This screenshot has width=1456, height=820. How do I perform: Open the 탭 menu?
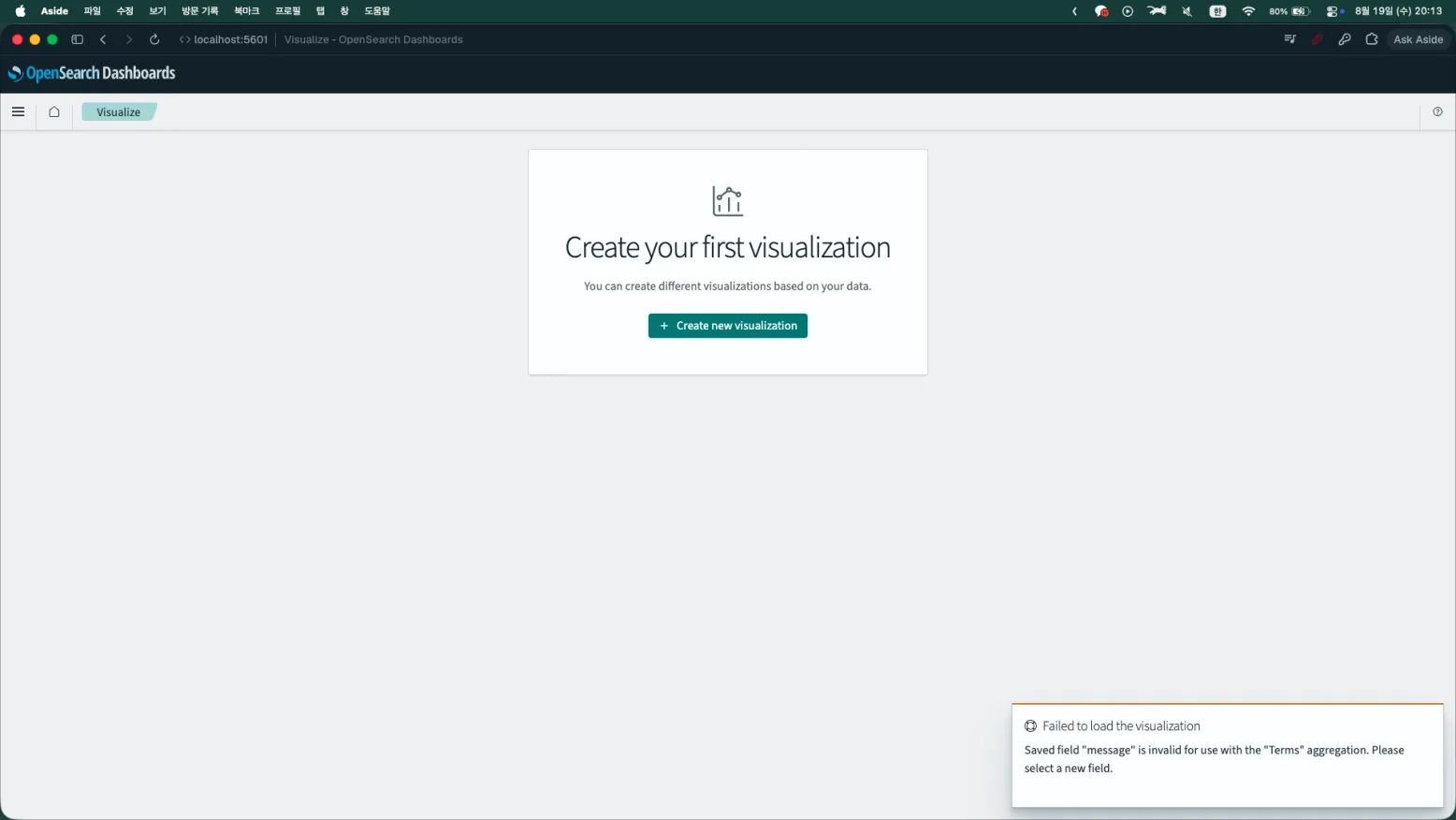(320, 11)
